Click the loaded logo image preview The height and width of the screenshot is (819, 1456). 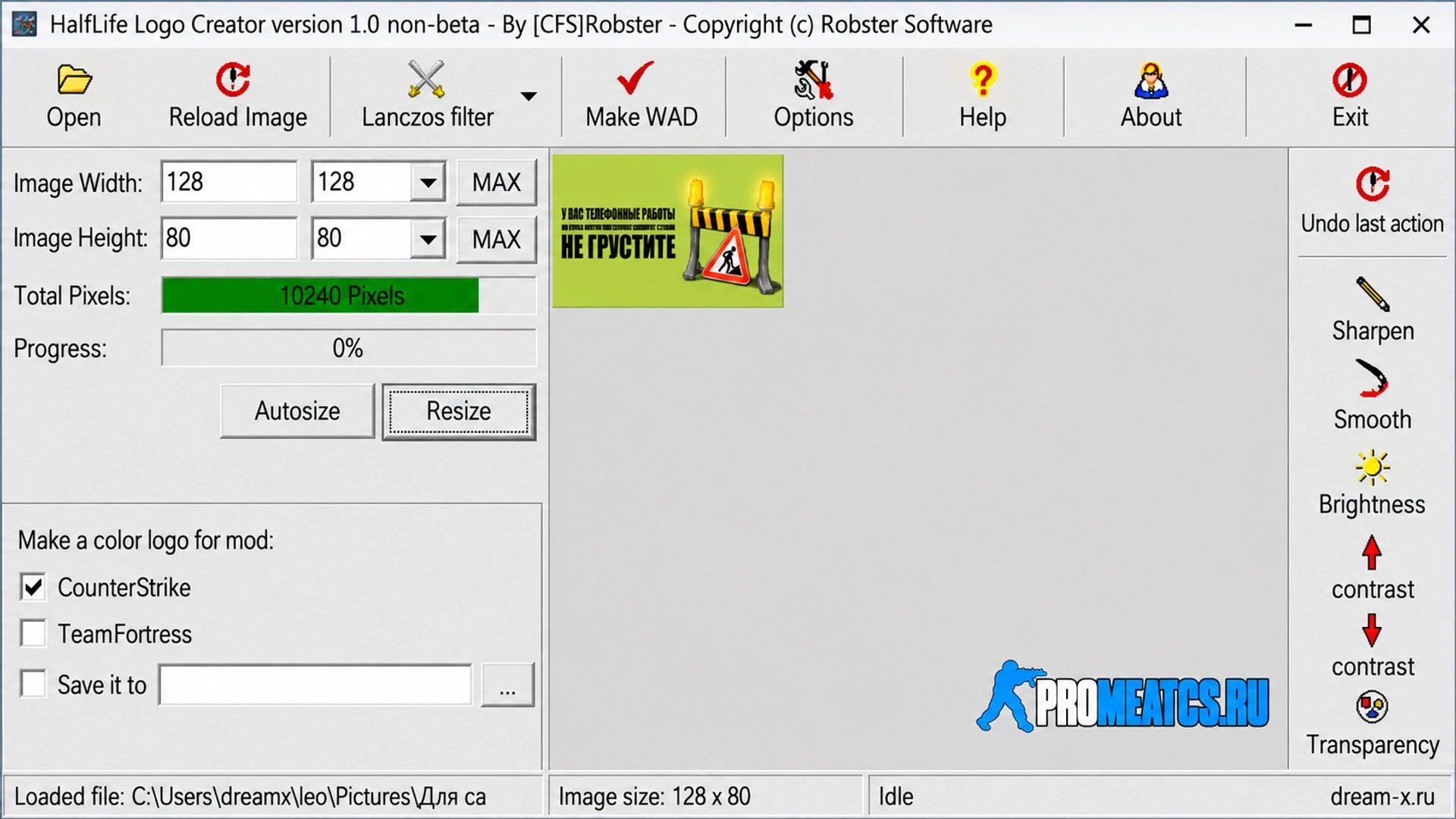click(x=667, y=231)
